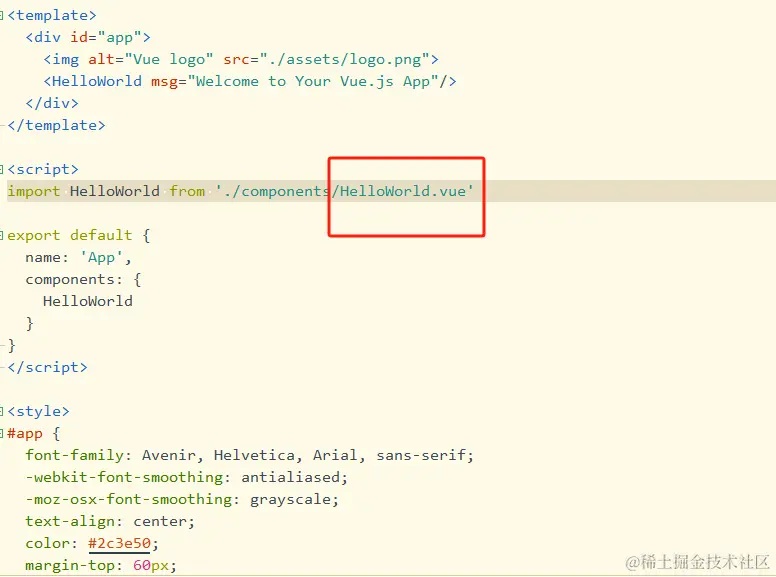
Task: Click the opening <template> tag
Action: point(52,15)
